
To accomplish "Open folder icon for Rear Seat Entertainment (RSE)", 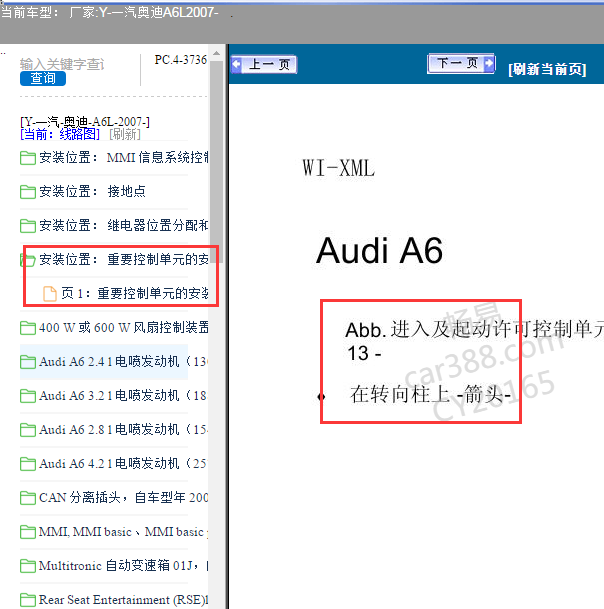I will [x=28, y=600].
